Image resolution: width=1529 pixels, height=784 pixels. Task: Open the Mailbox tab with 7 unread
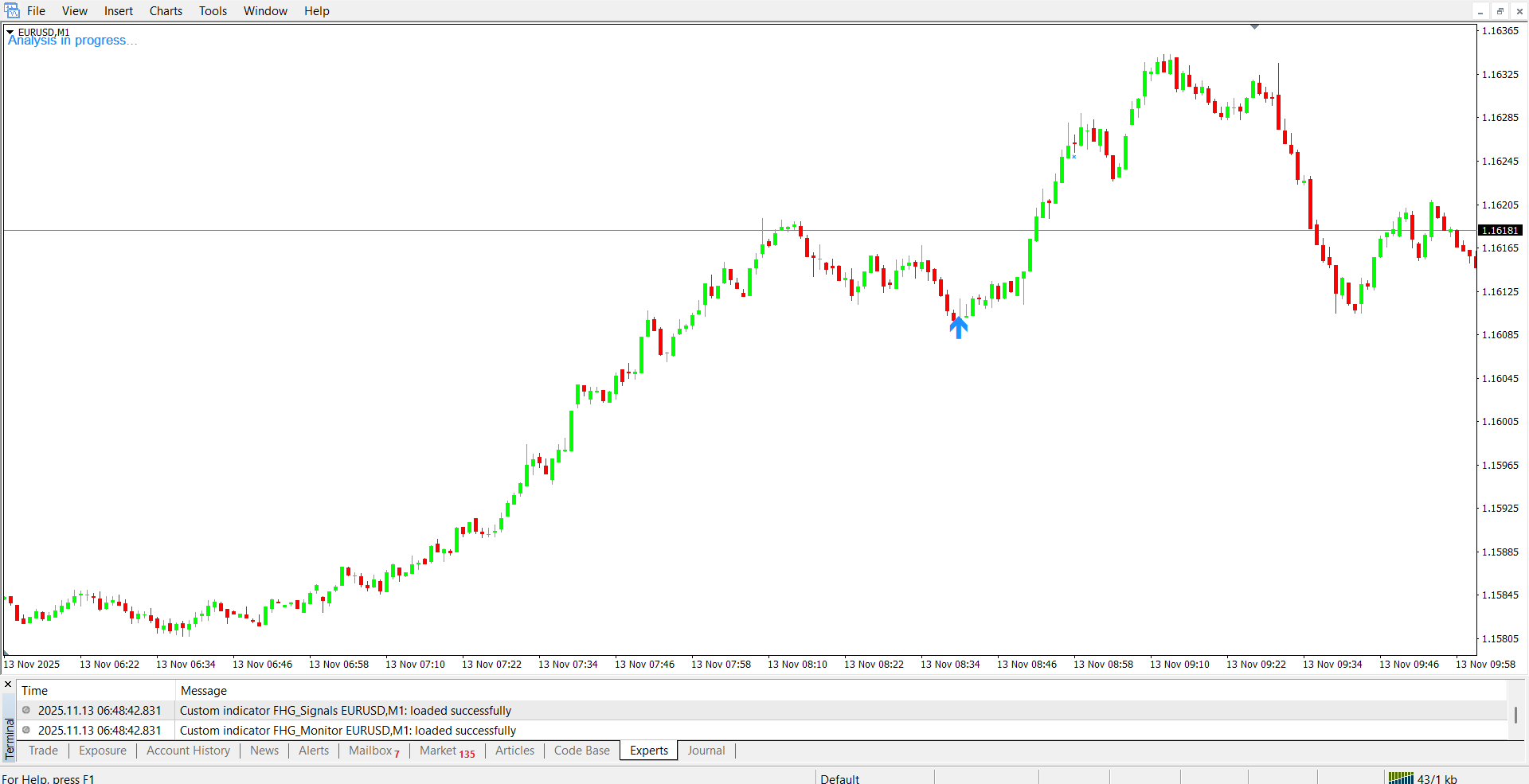[373, 751]
